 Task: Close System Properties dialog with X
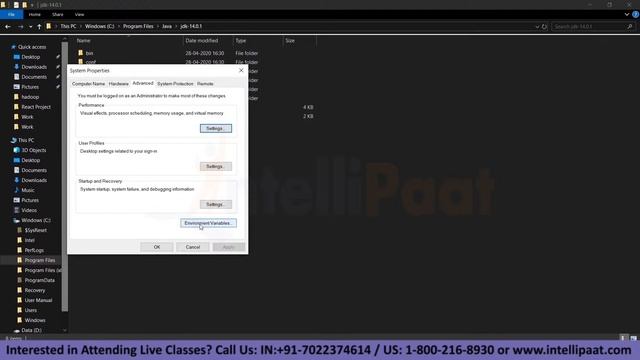pos(241,71)
